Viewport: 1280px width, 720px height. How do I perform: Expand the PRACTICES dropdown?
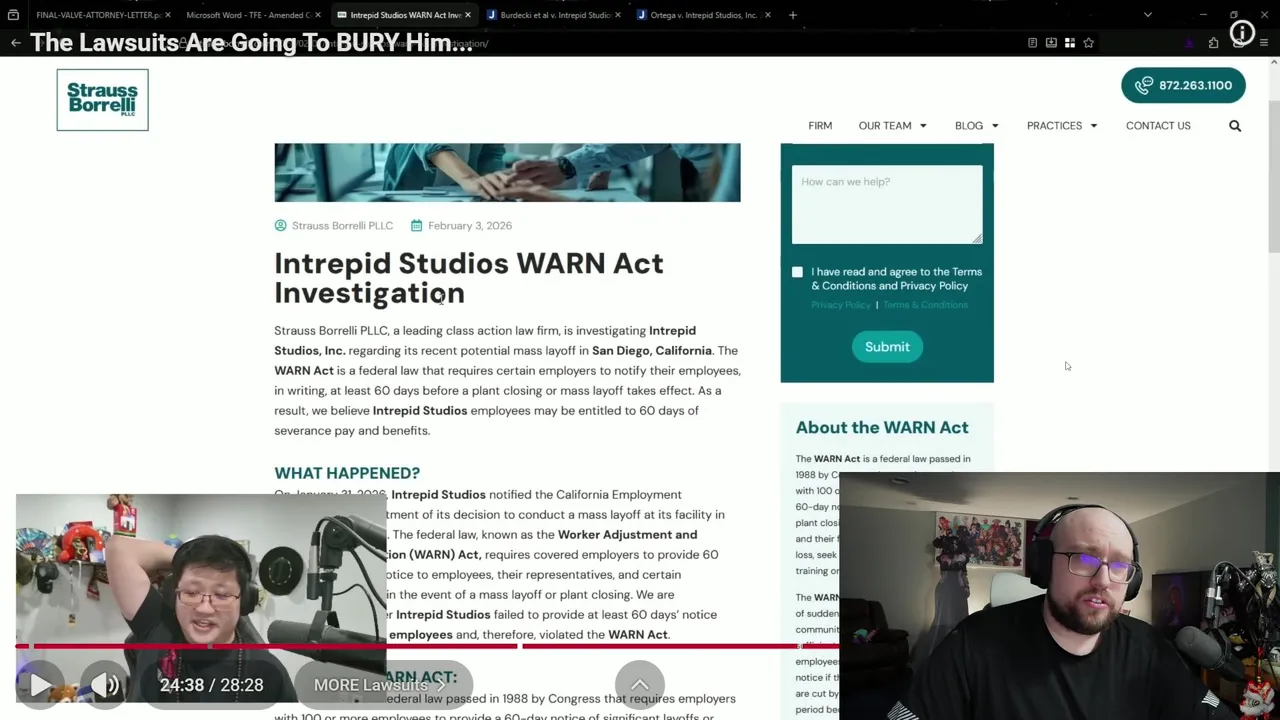1062,126
